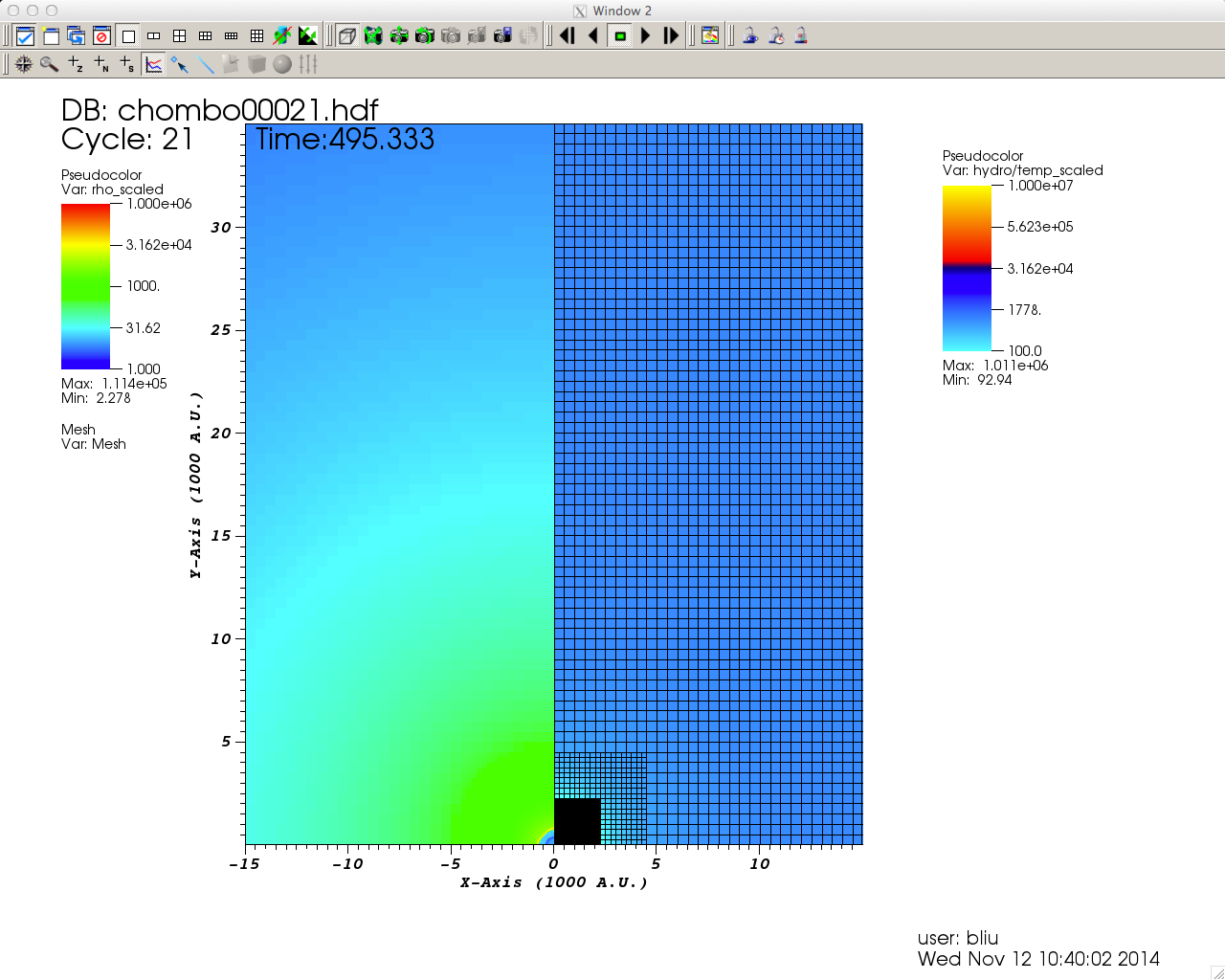The height and width of the screenshot is (980, 1225).
Task: Click 'Min: 2.278' legend value
Action: [96, 398]
